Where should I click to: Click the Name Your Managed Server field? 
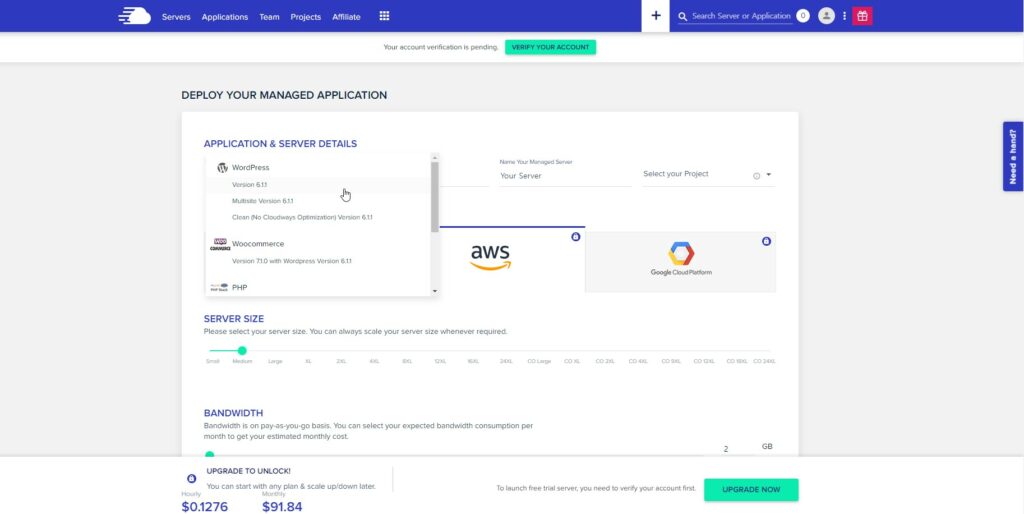click(565, 176)
